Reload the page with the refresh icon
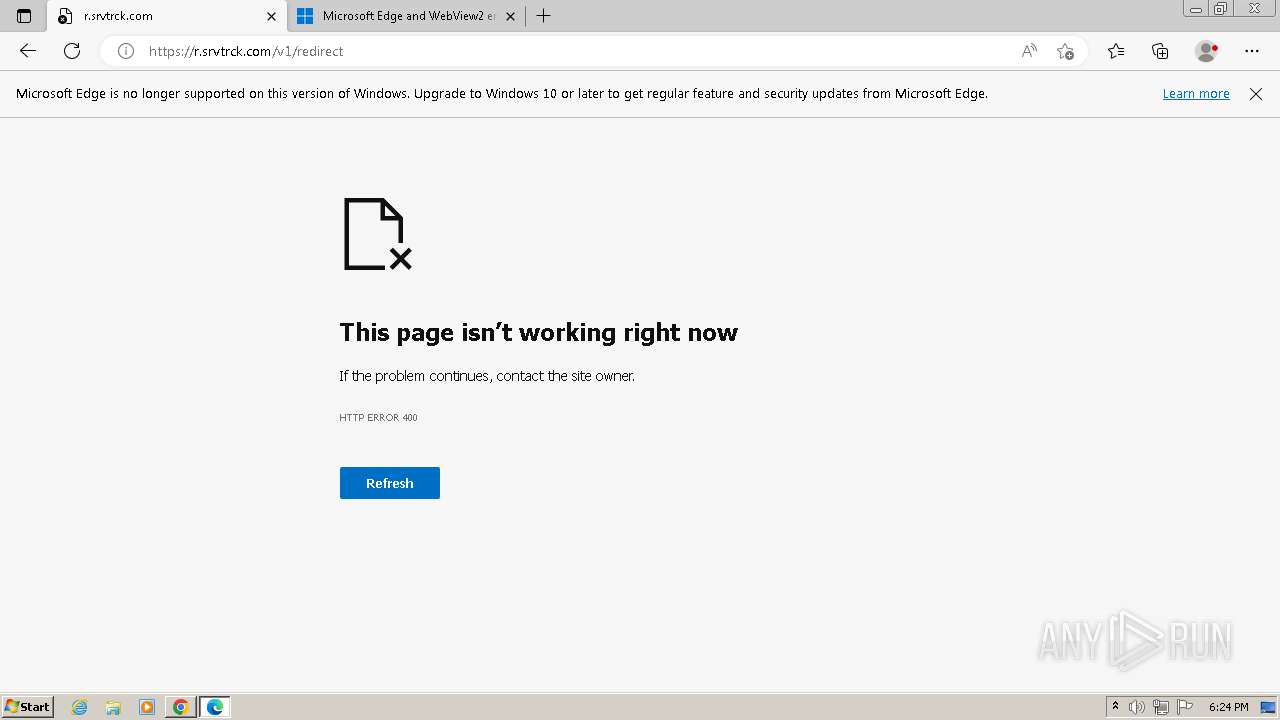This screenshot has height=720, width=1280. (x=72, y=51)
